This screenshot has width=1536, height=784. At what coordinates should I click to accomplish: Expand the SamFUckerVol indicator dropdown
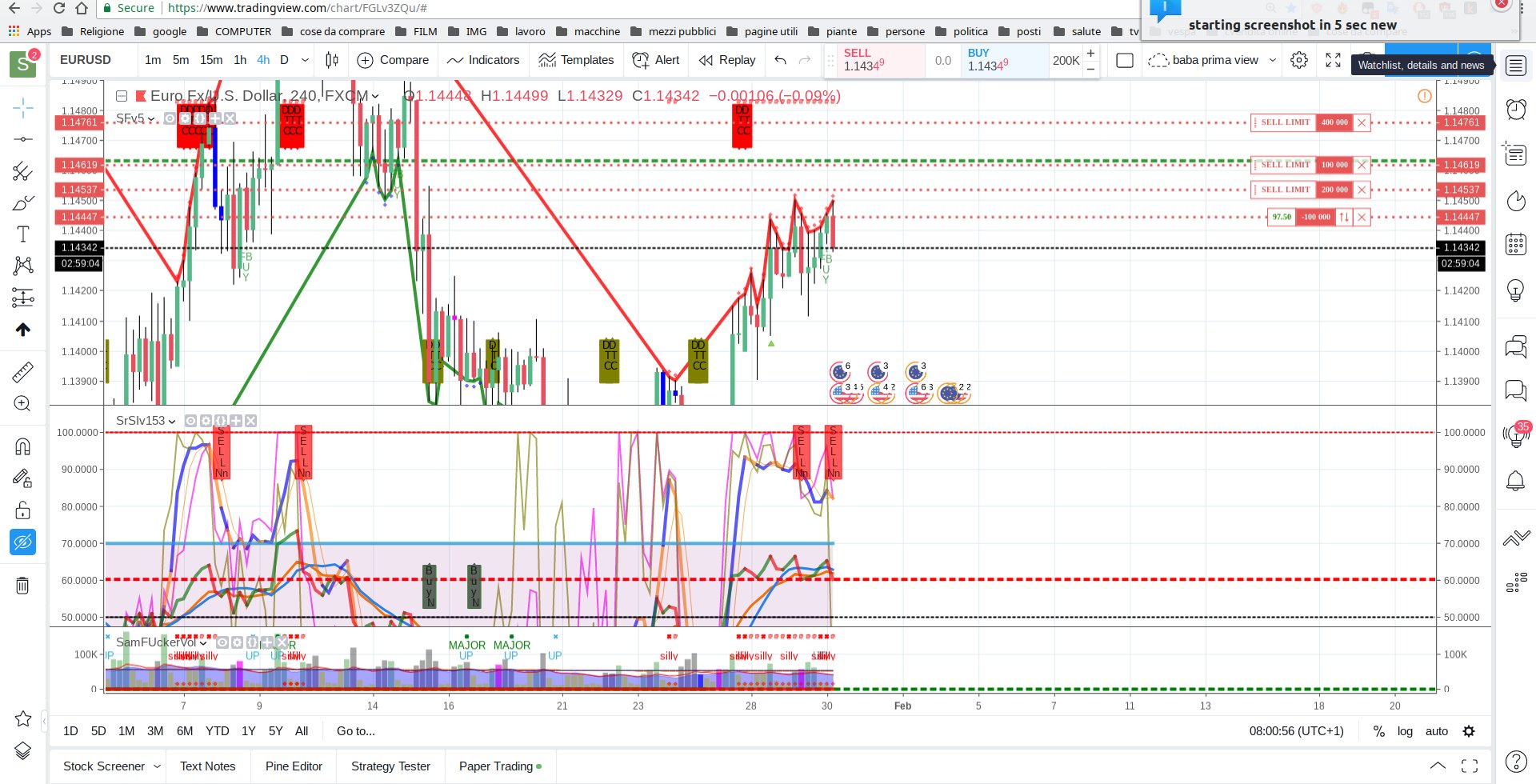(203, 642)
